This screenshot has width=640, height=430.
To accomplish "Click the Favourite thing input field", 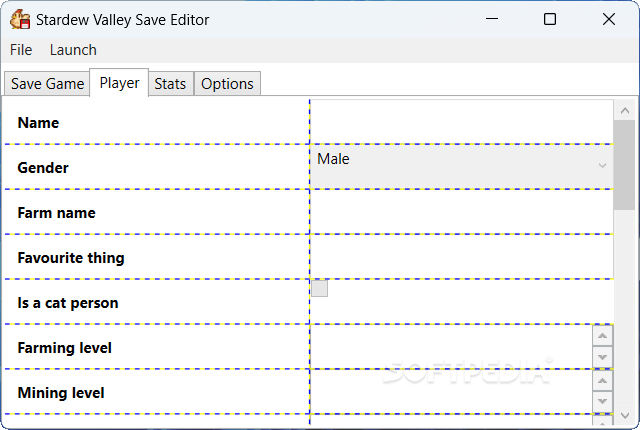I will [x=461, y=257].
